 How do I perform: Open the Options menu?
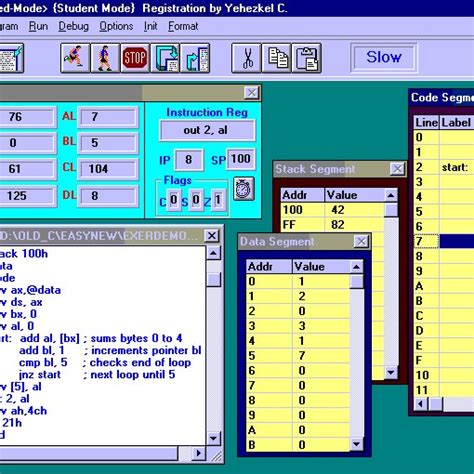point(116,26)
